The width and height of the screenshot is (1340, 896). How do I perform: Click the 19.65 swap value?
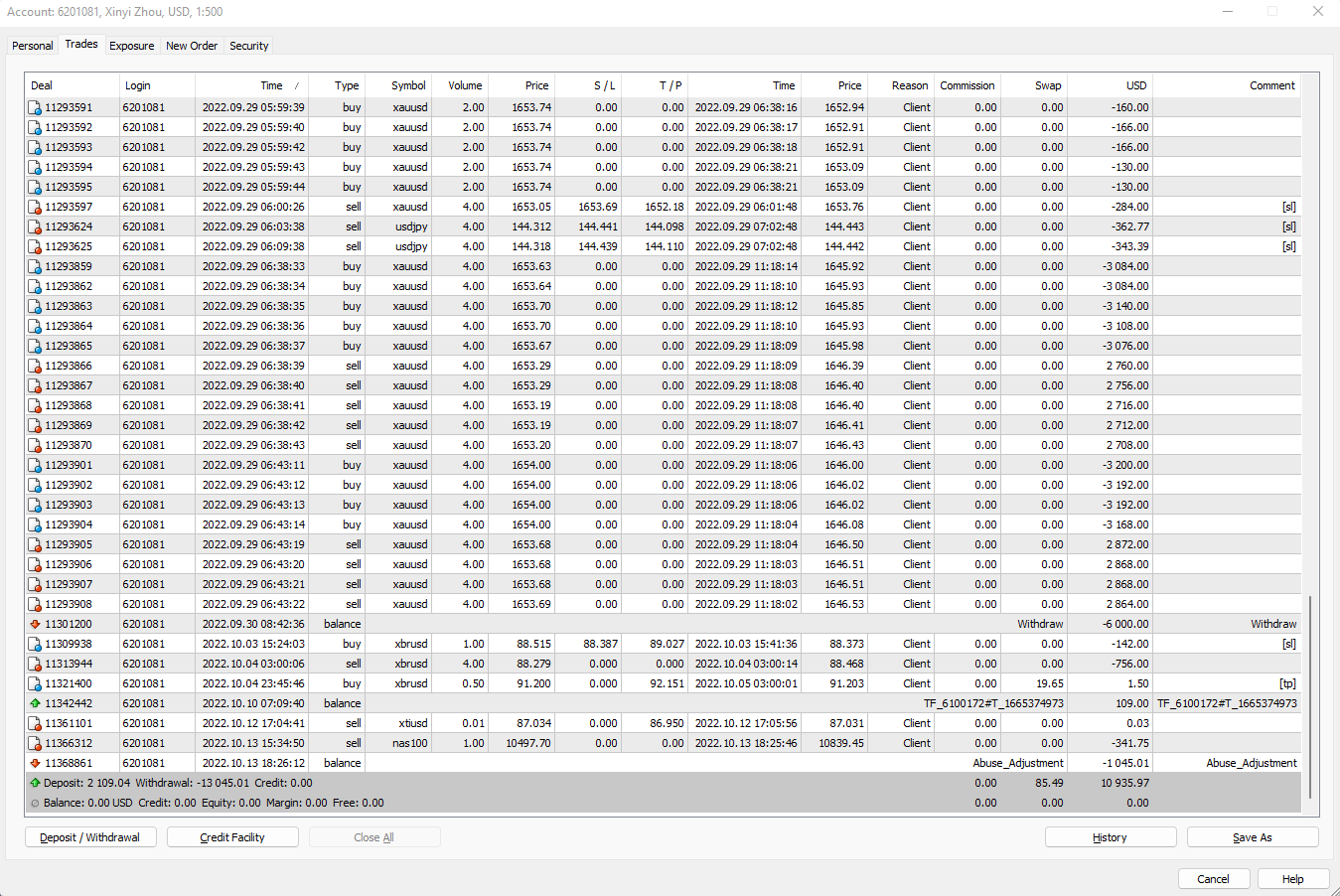(1049, 683)
